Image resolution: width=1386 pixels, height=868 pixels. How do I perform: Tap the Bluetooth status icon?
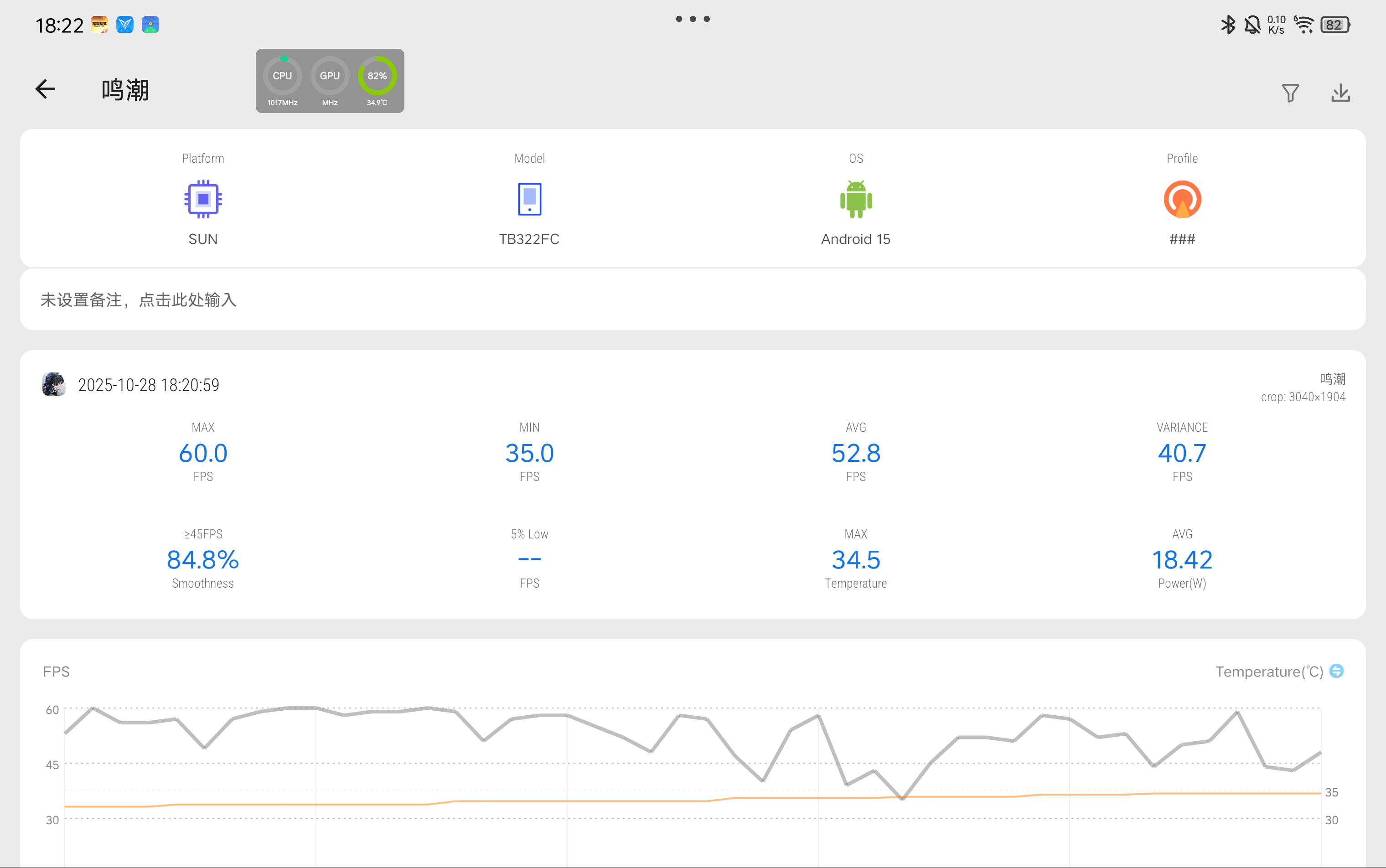pyautogui.click(x=1227, y=25)
